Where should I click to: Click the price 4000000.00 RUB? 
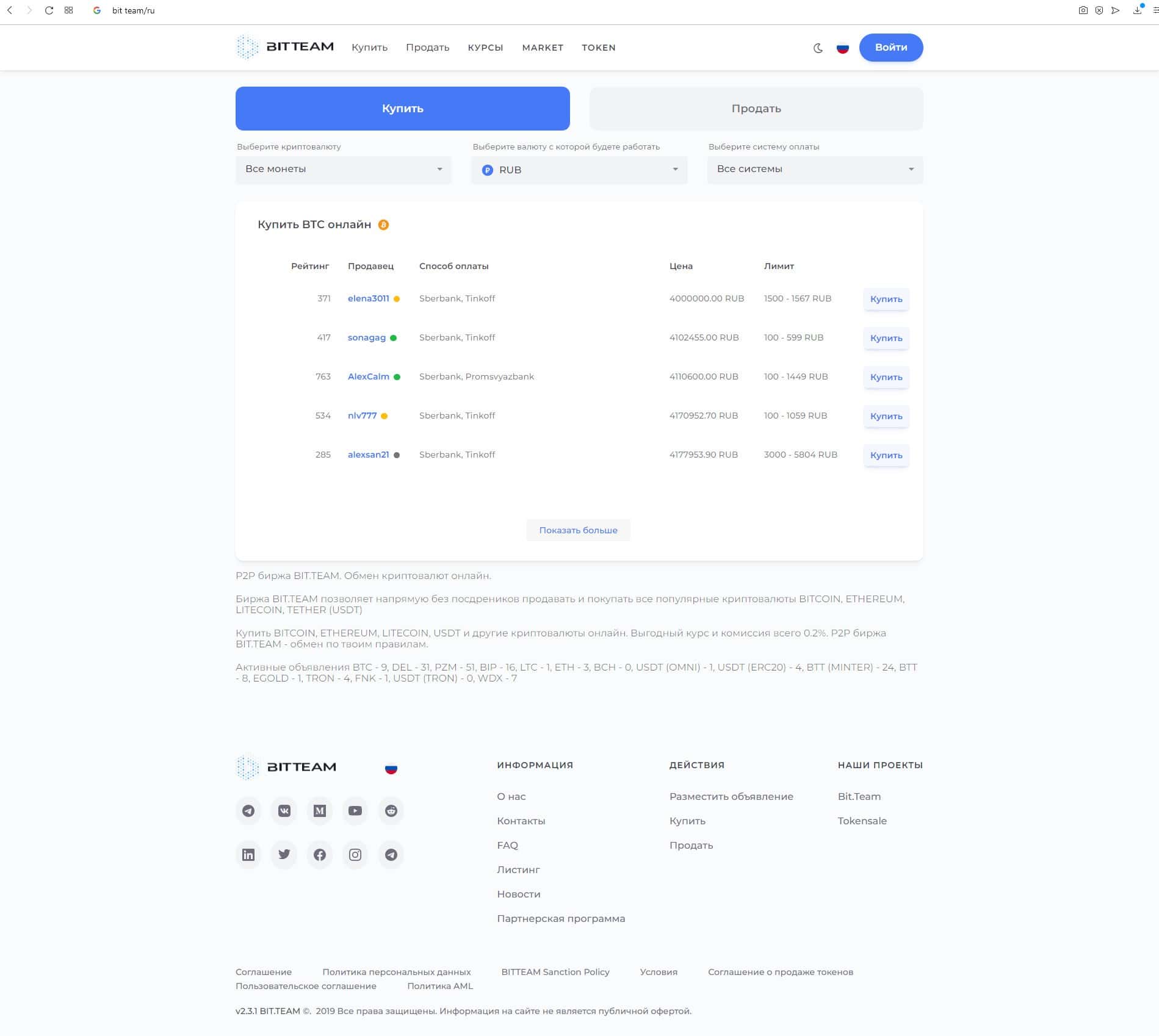pyautogui.click(x=707, y=298)
